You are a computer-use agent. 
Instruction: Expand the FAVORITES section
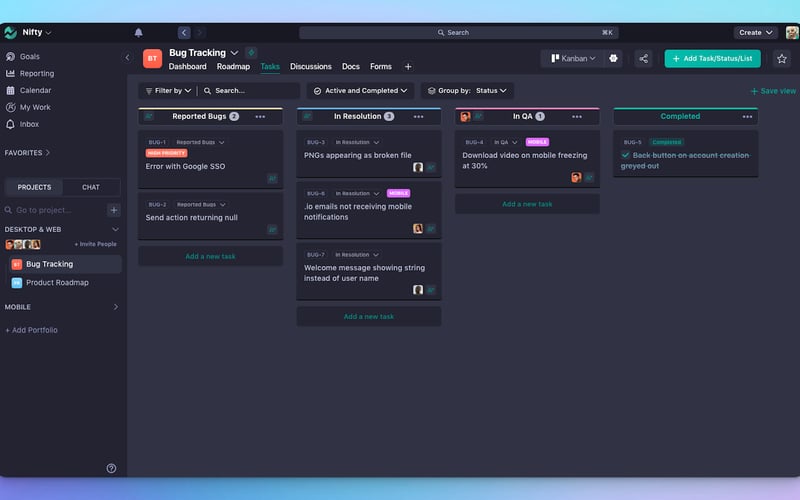(x=27, y=153)
